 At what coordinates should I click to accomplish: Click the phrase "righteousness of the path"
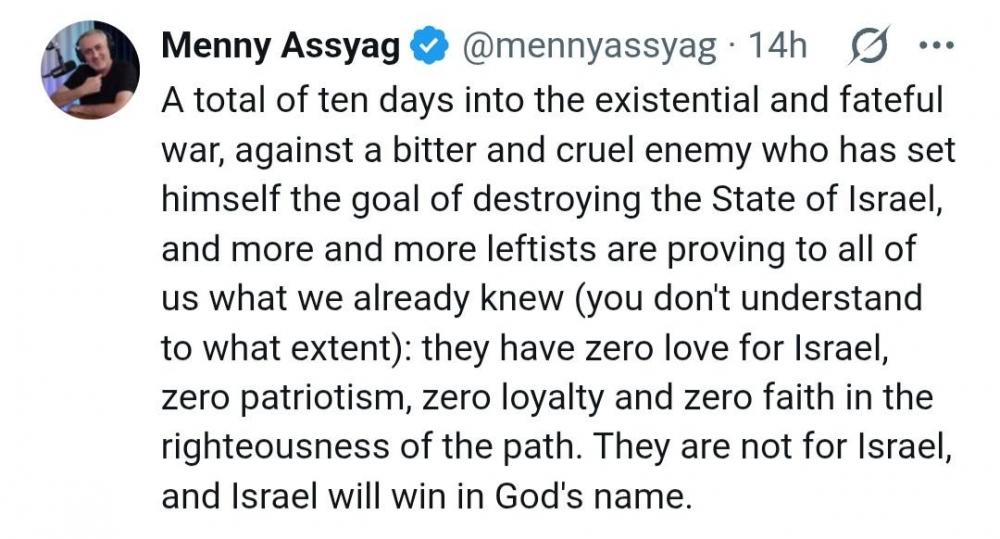click(374, 448)
